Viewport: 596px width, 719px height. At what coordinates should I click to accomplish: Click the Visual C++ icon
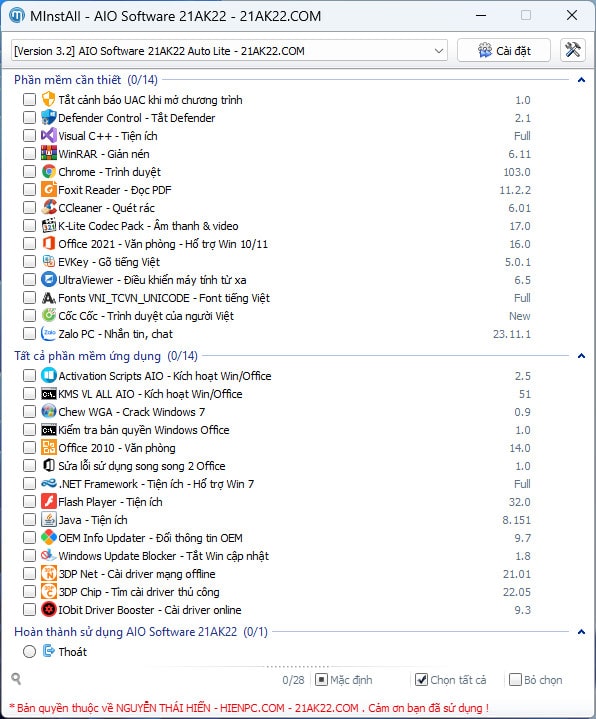tap(49, 135)
